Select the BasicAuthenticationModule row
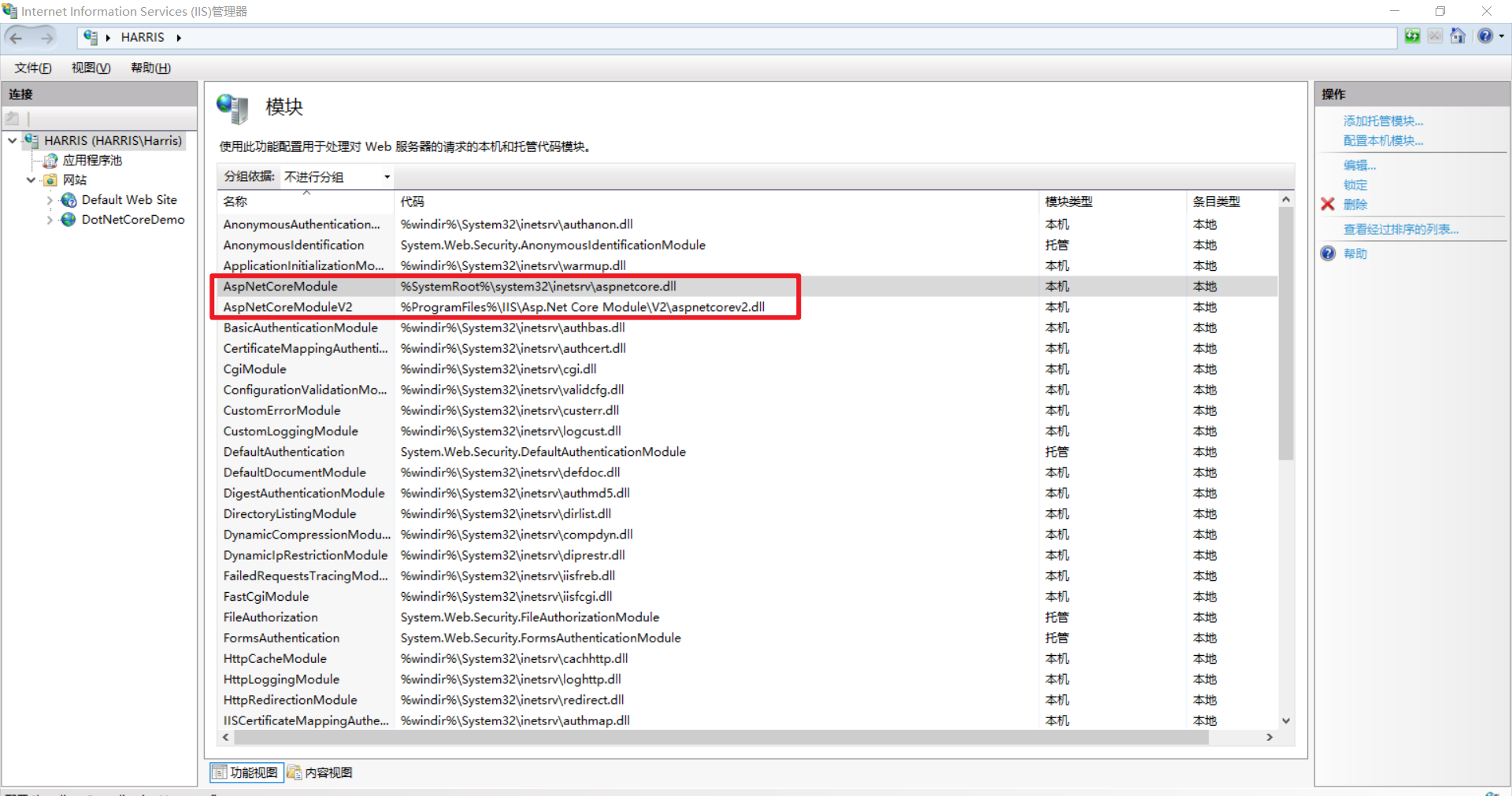1512x796 pixels. click(x=747, y=328)
